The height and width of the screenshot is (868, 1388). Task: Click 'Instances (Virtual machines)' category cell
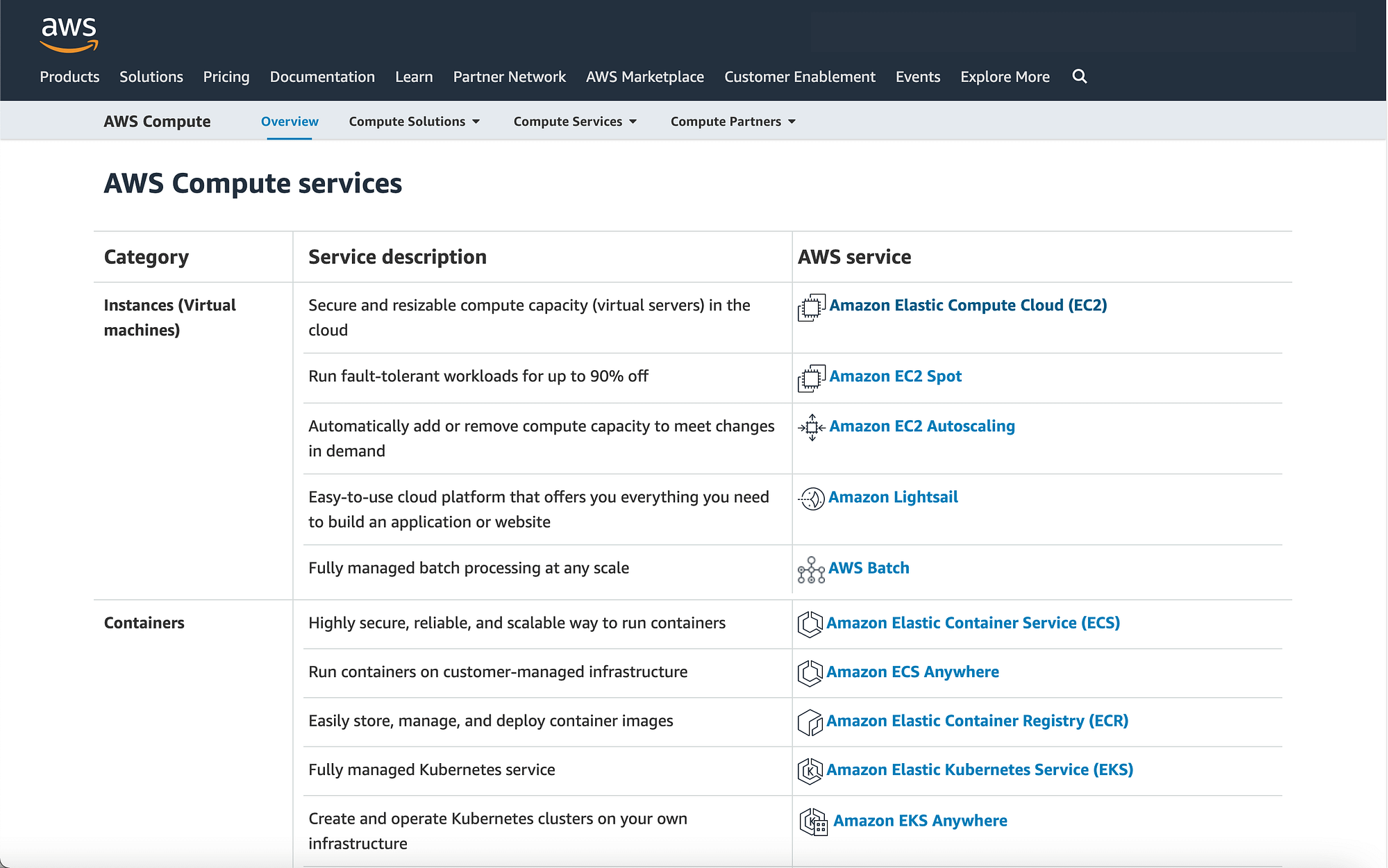tap(169, 317)
